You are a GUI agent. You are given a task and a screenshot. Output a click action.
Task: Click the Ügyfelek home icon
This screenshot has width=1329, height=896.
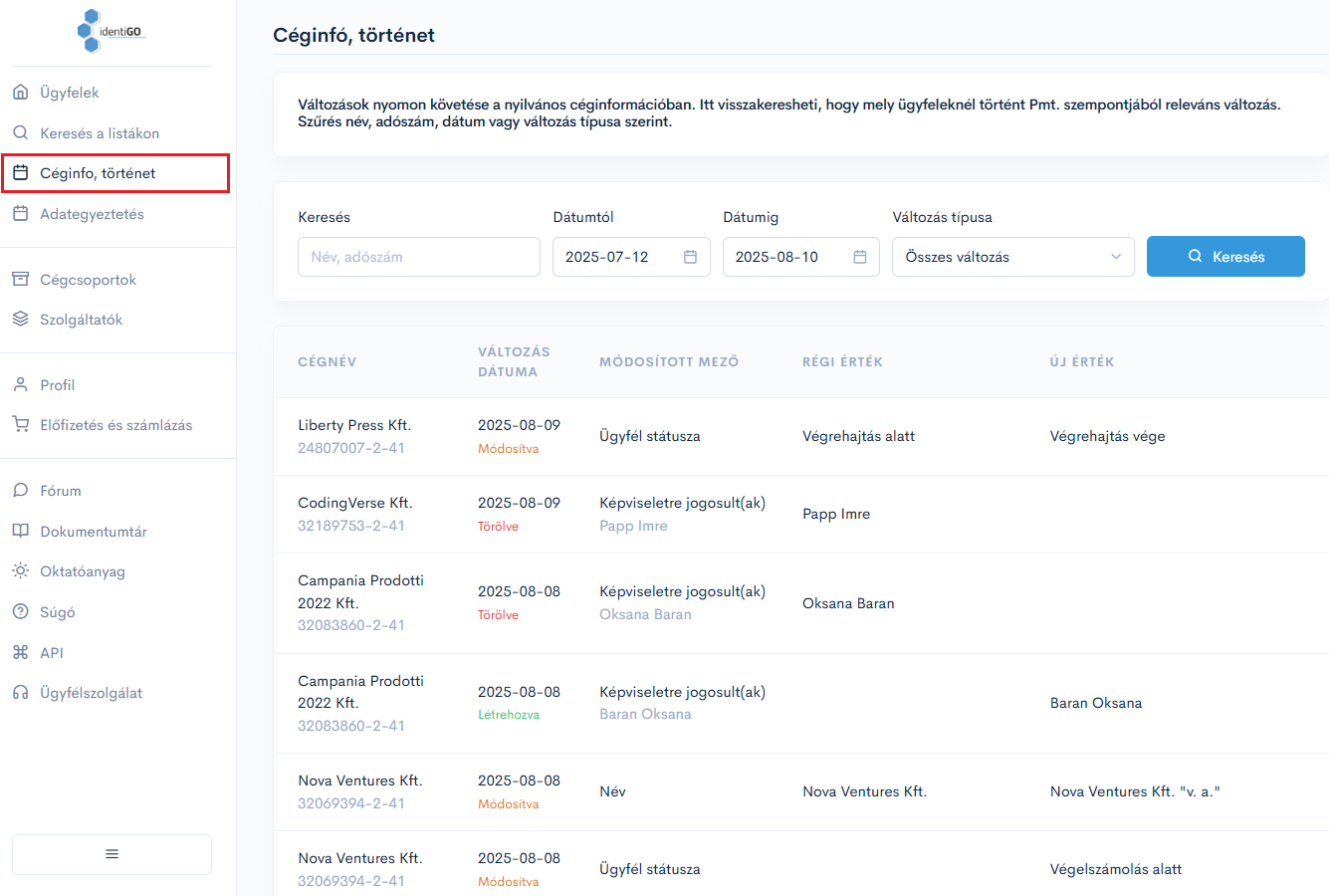20,93
